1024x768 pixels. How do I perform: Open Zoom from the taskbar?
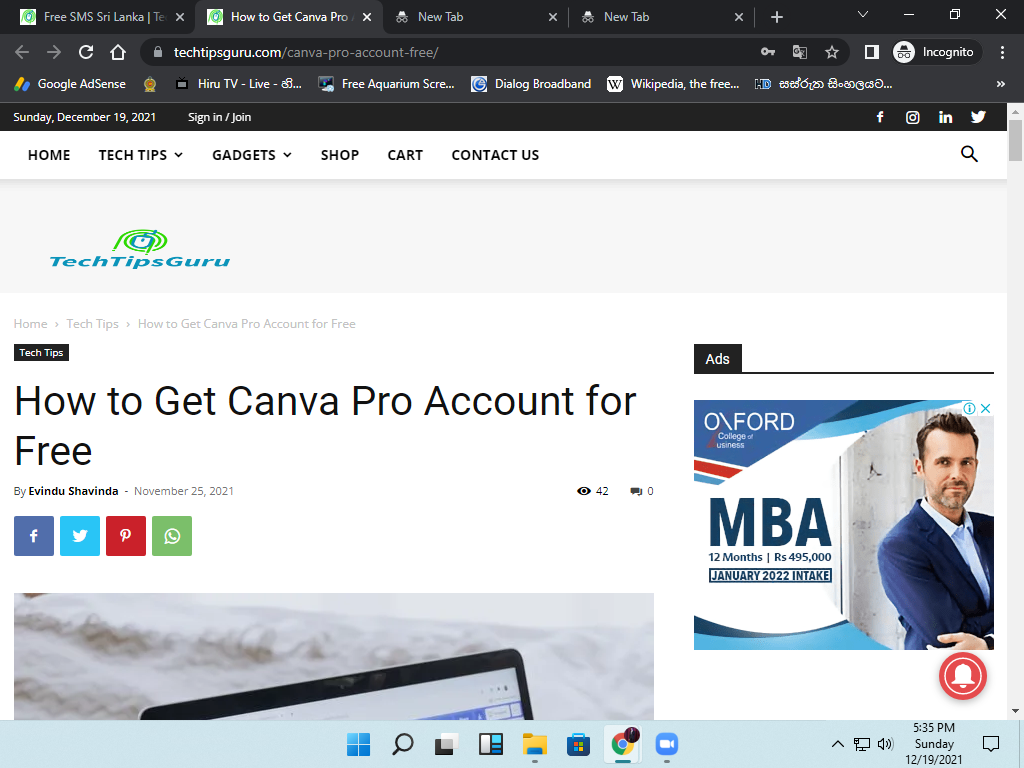(x=666, y=744)
